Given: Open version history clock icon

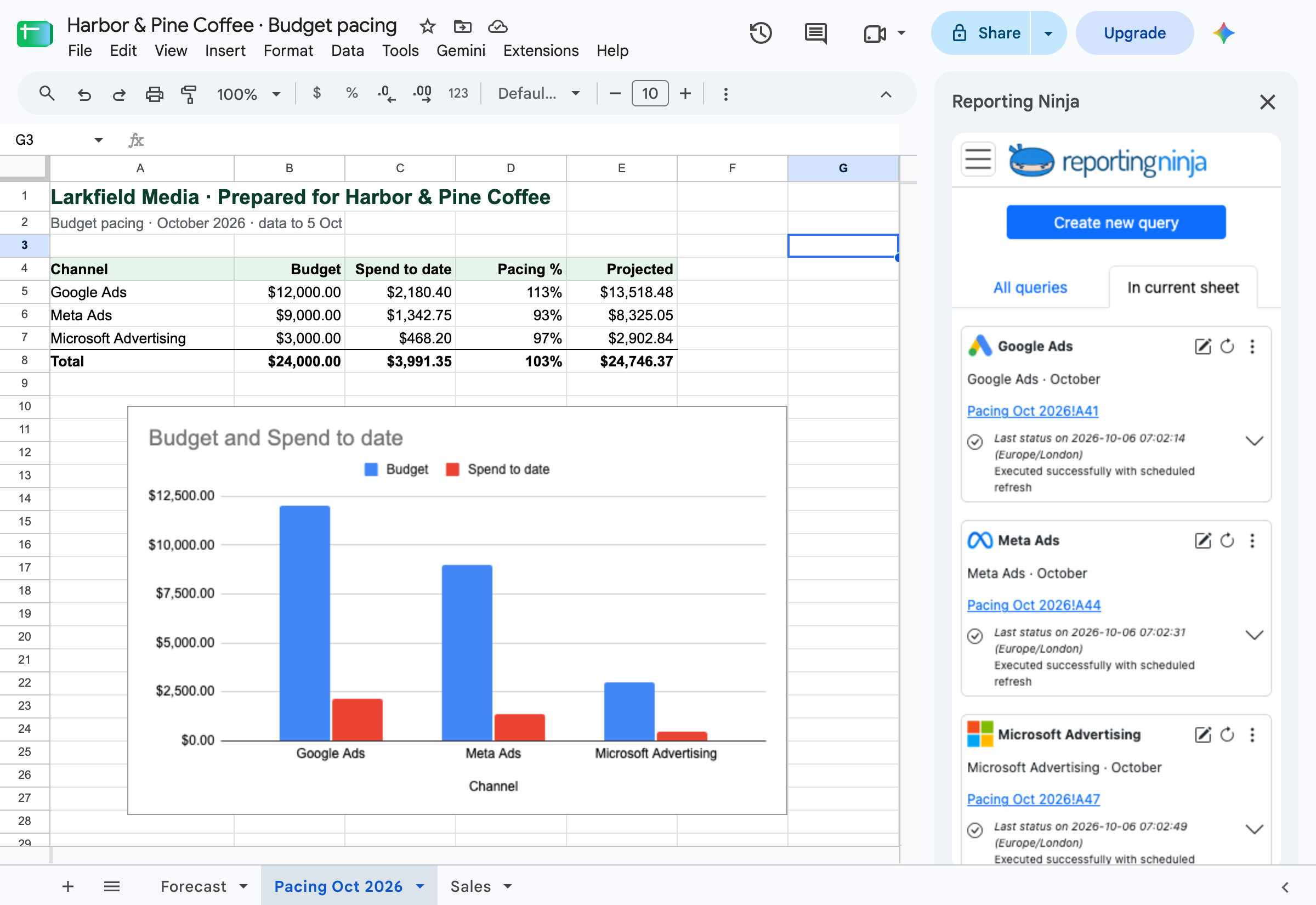Looking at the screenshot, I should 760,33.
